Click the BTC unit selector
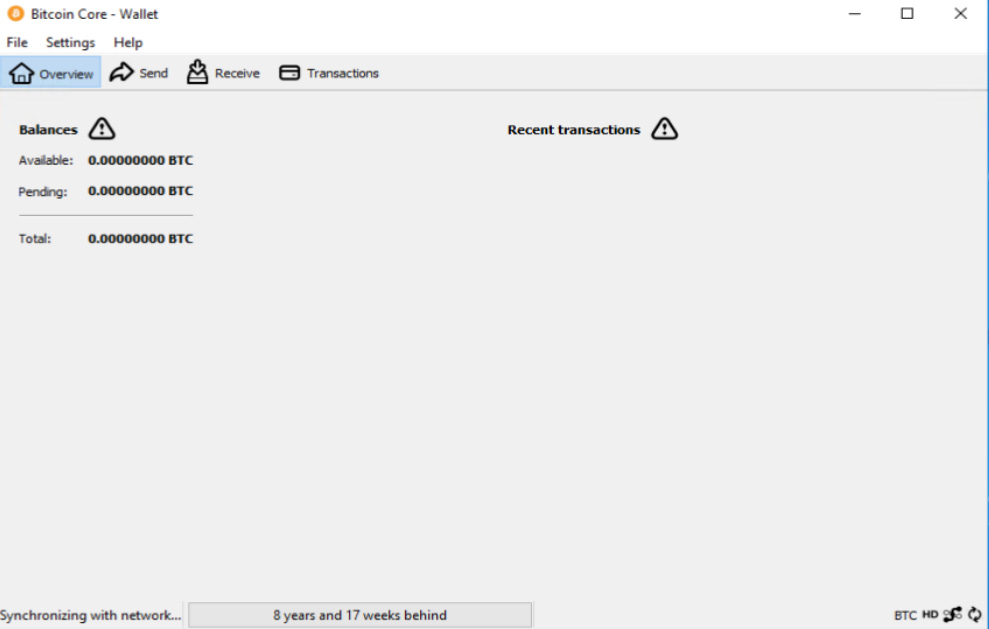Screen dimensions: 989x629 pos(905,615)
